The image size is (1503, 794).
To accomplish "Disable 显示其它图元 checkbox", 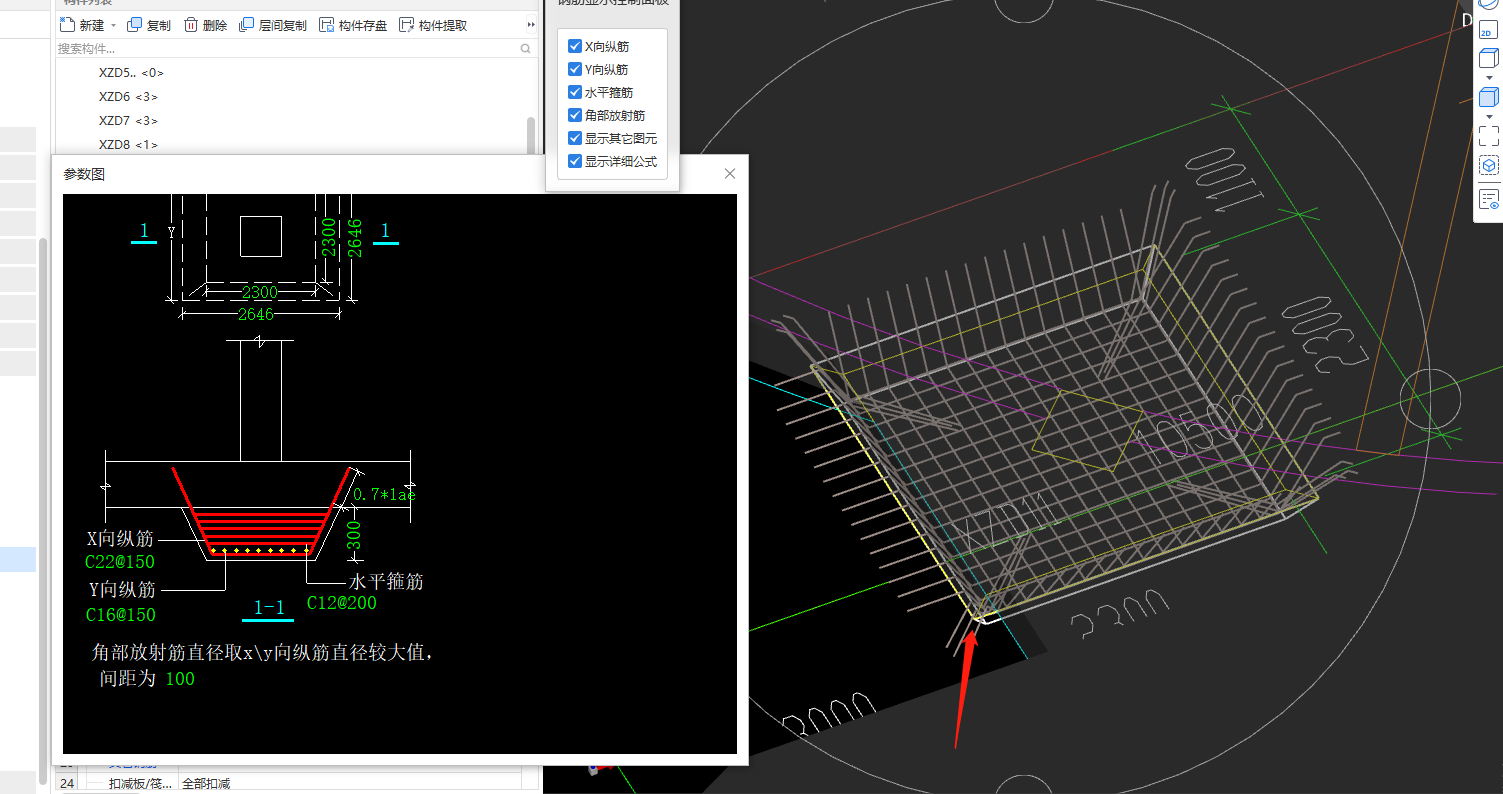I will (575, 138).
